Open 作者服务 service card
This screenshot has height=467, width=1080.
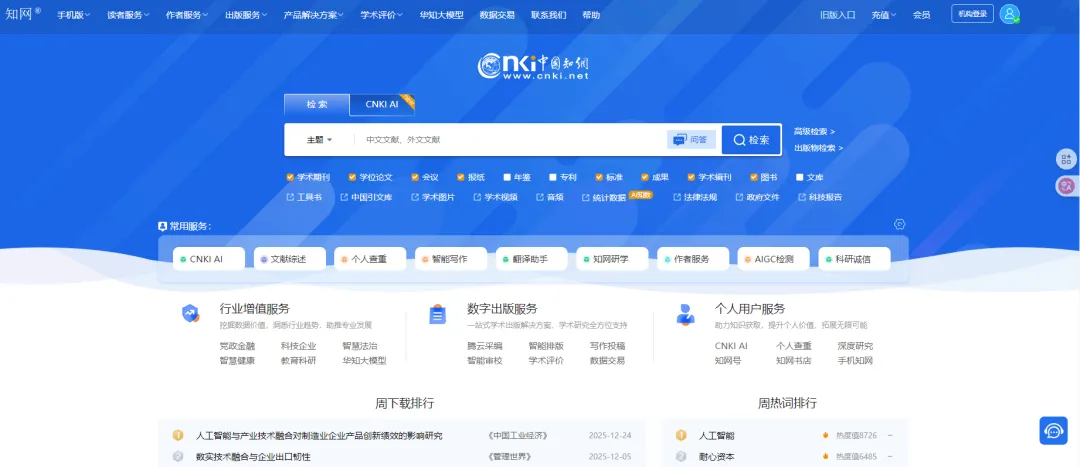692,259
